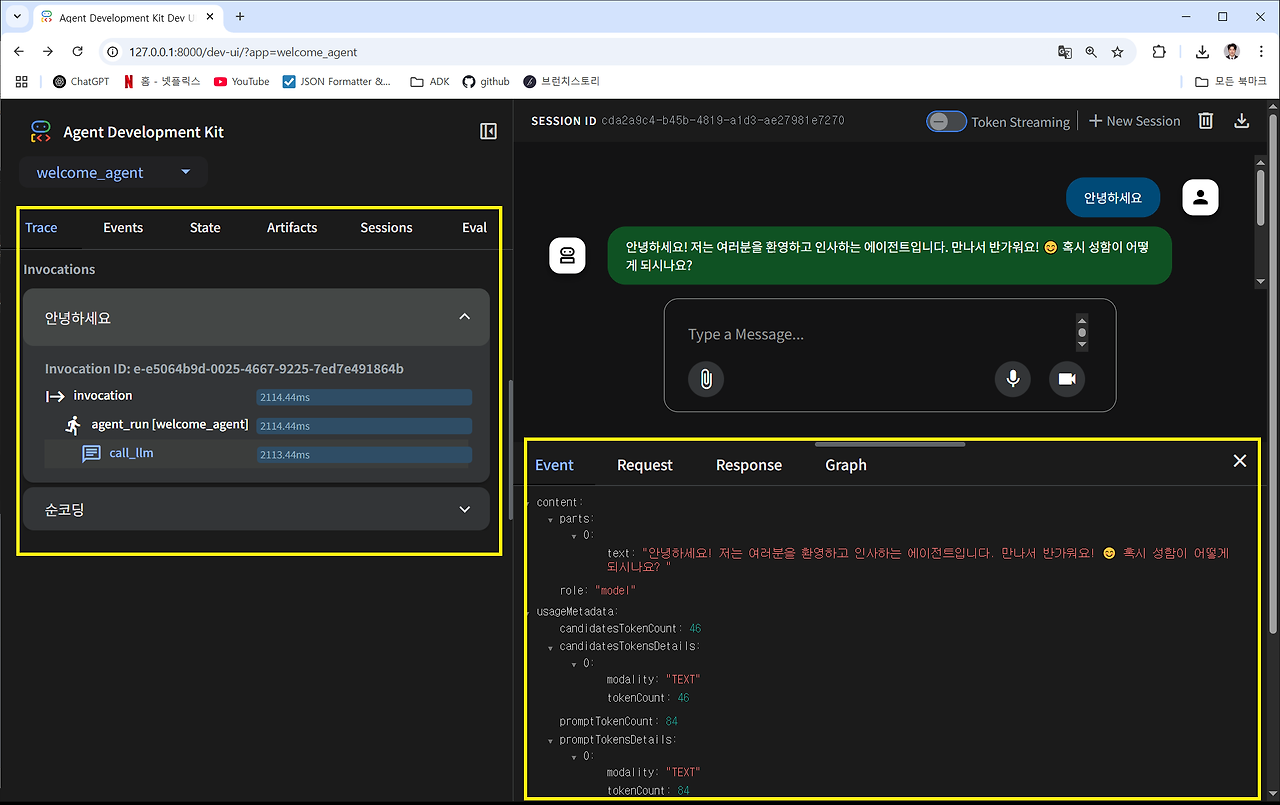Click the call_llm message icon
Image resolution: width=1280 pixels, height=805 pixels.
click(x=91, y=454)
